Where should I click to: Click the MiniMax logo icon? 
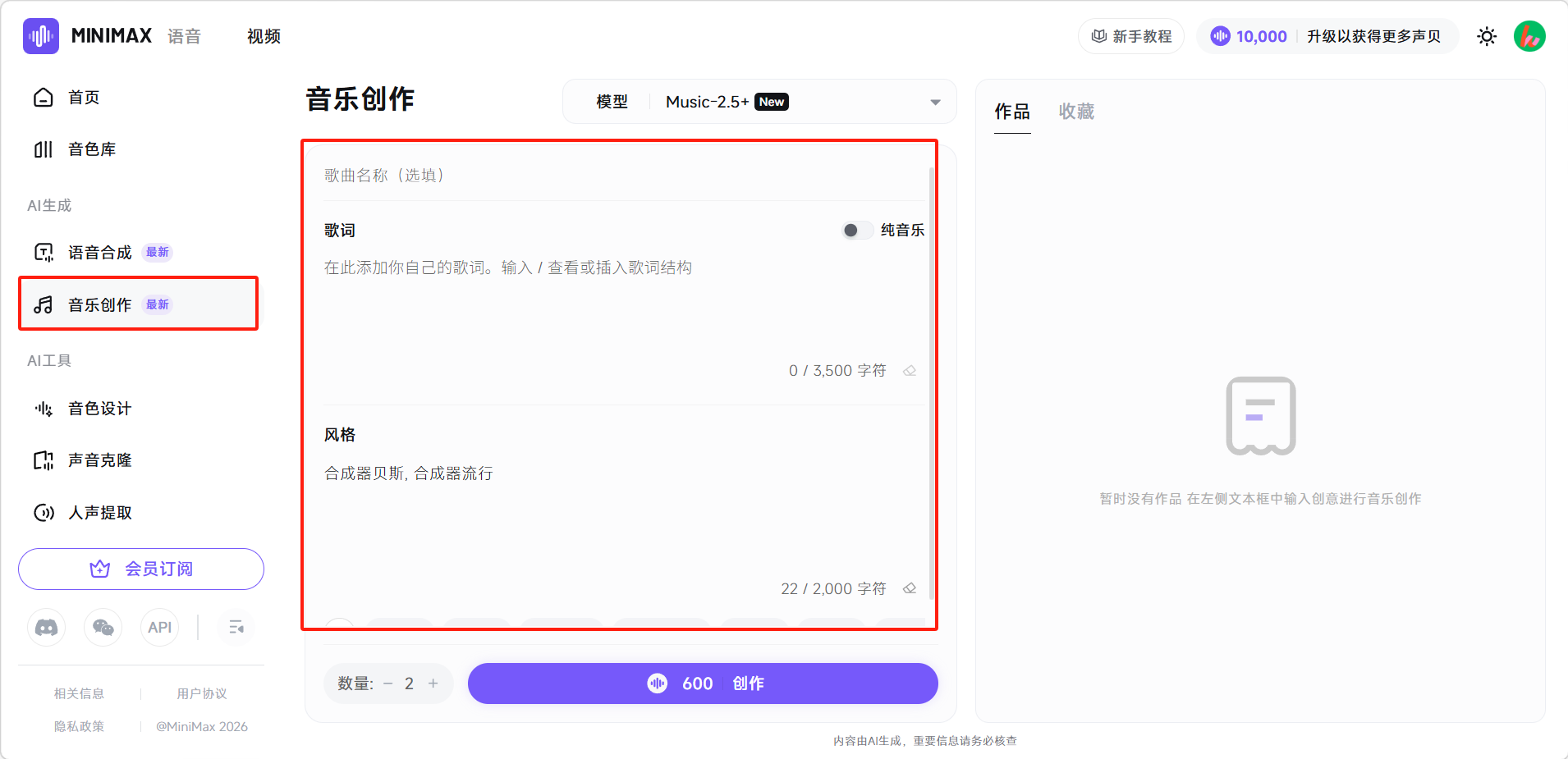click(x=41, y=36)
